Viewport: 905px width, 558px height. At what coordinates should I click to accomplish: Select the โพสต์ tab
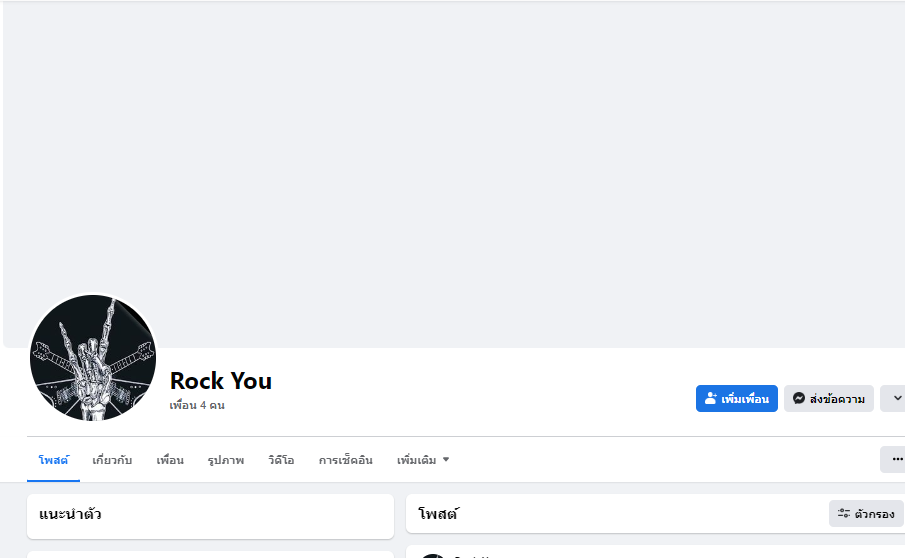[53, 460]
